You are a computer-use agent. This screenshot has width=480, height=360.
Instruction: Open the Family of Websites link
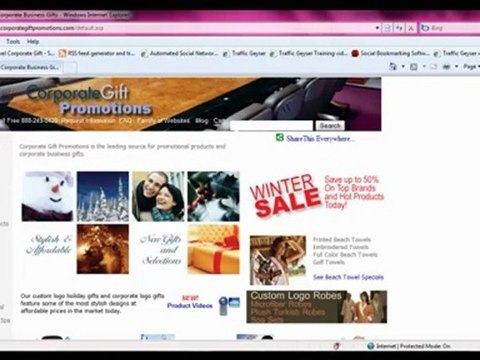(x=163, y=121)
